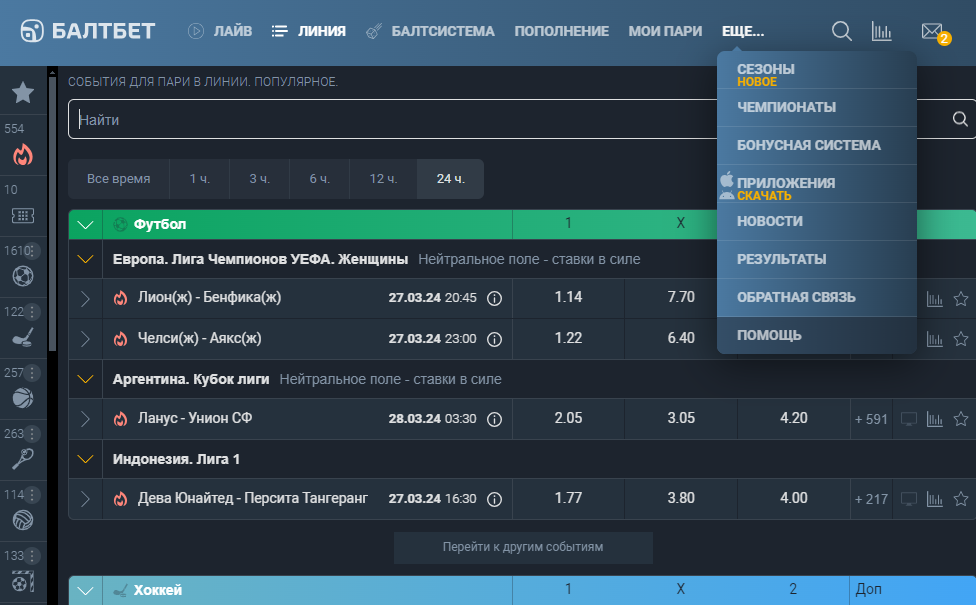Open the ЛИНИЯ tab
Screen dimensions: 976x605
point(309,31)
